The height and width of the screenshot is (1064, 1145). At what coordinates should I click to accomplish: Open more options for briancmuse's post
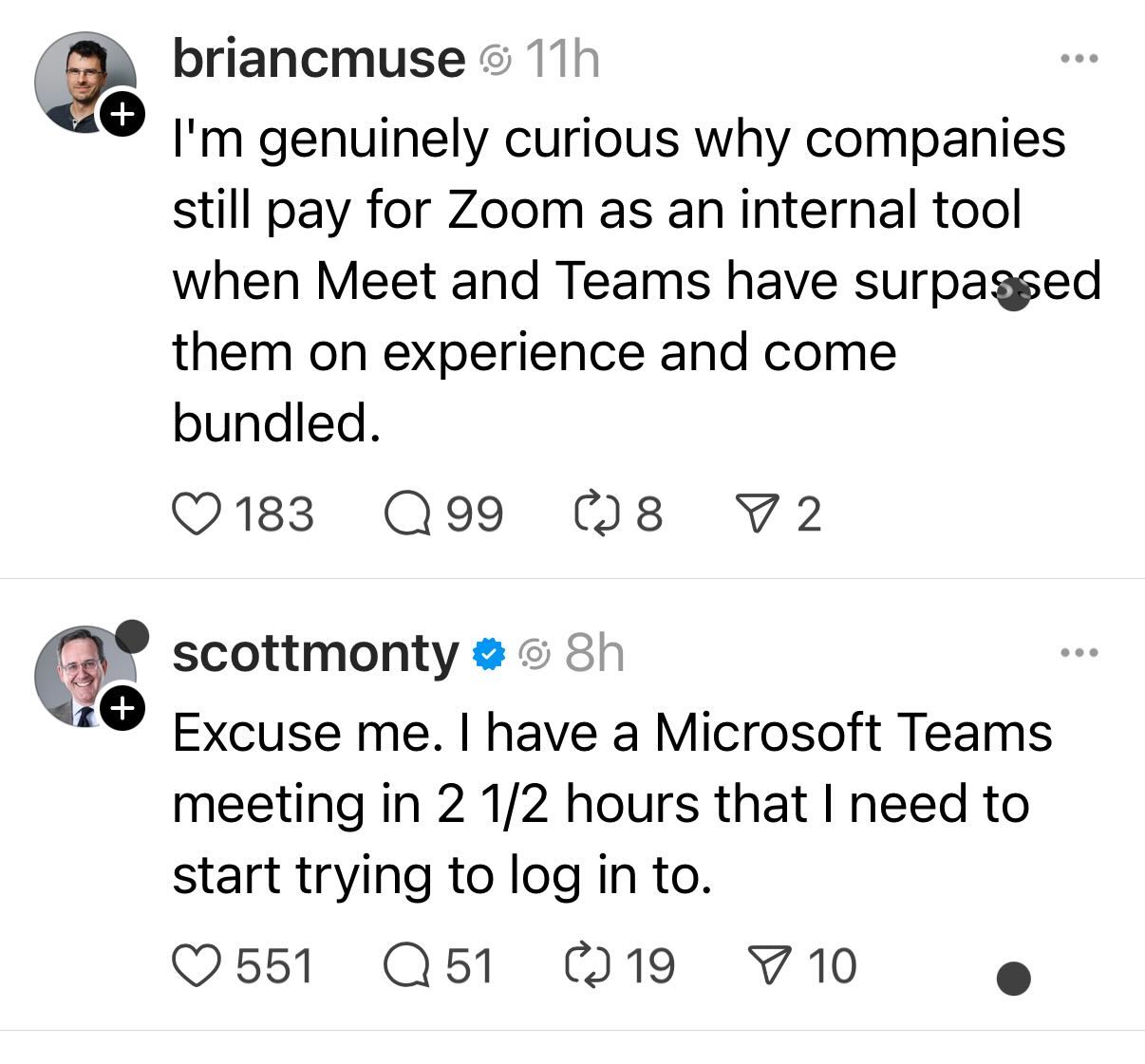(x=1079, y=60)
